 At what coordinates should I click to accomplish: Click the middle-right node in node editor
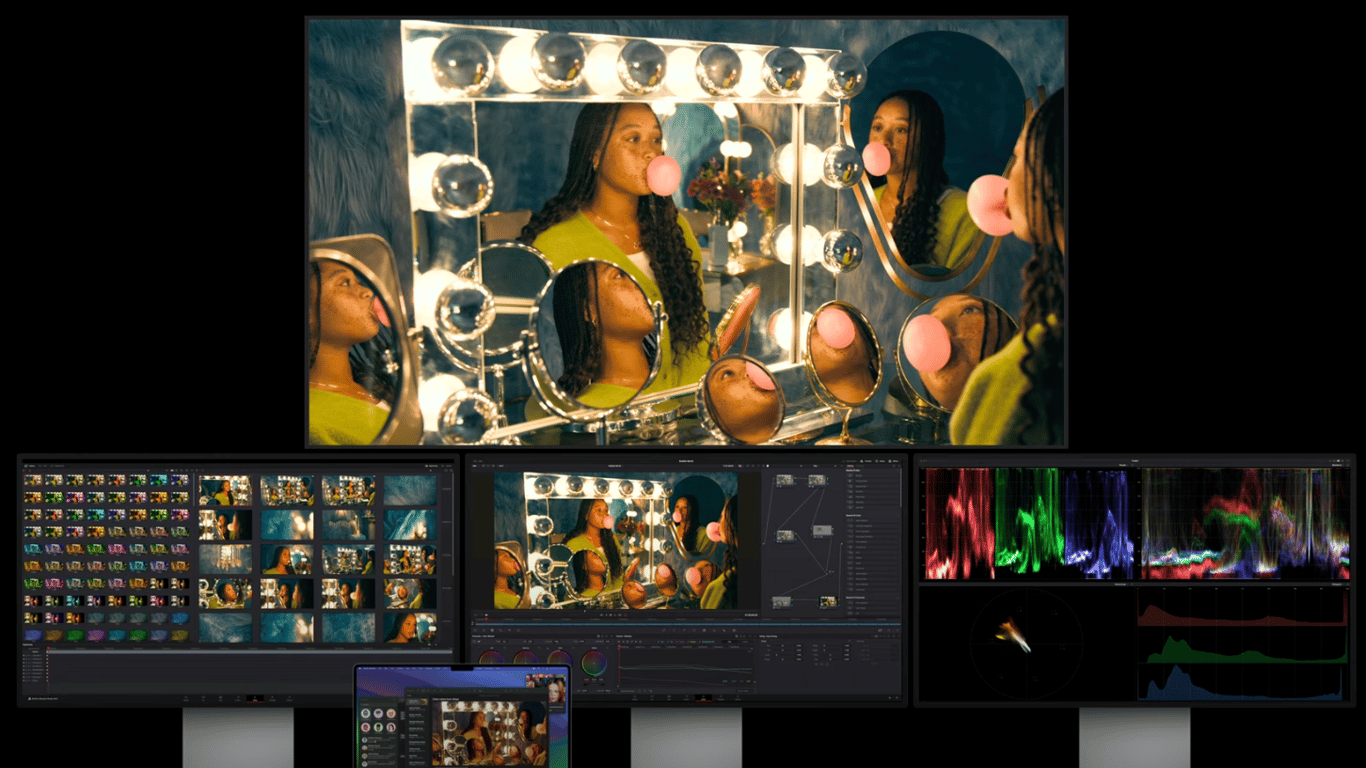point(822,531)
